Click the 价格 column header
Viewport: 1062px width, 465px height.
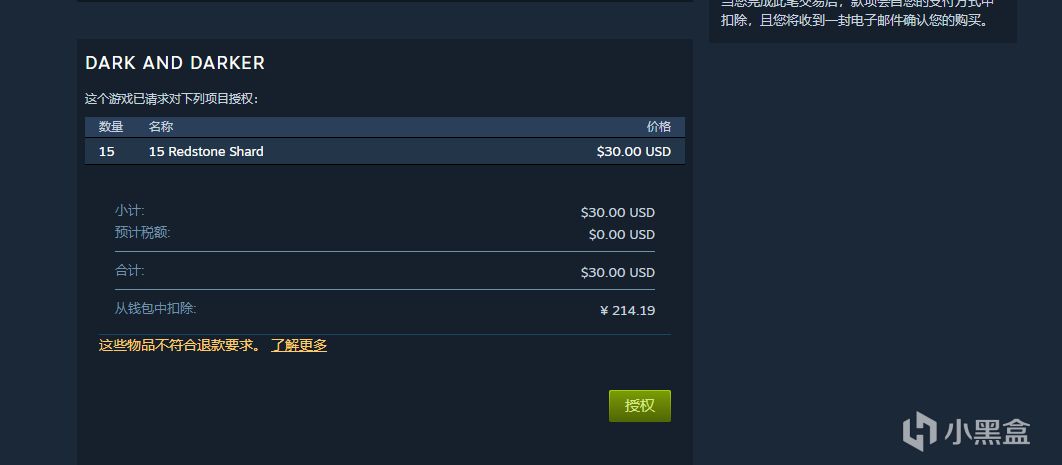[659, 127]
